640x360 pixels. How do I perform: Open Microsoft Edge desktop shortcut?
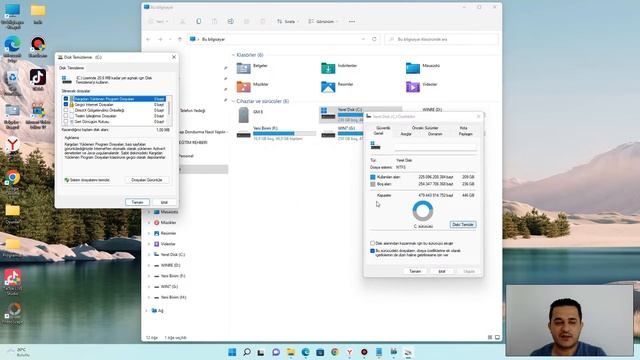tap(13, 49)
